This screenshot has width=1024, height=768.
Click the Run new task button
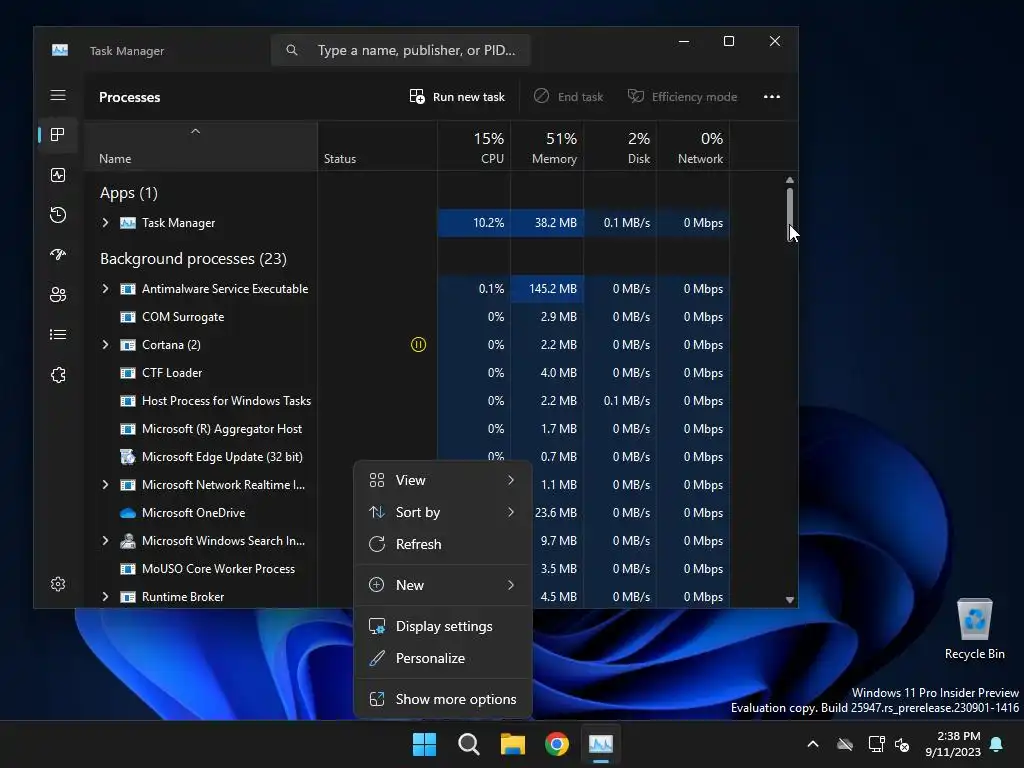(457, 97)
